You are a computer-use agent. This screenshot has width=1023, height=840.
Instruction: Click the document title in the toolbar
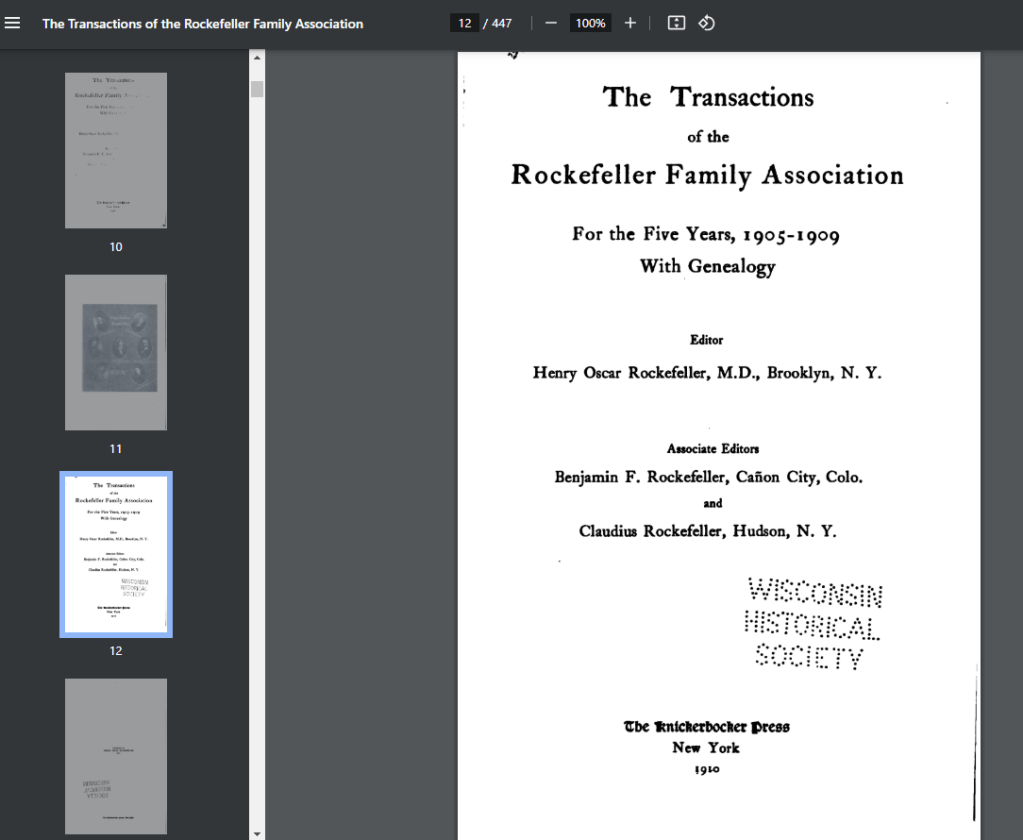click(202, 23)
